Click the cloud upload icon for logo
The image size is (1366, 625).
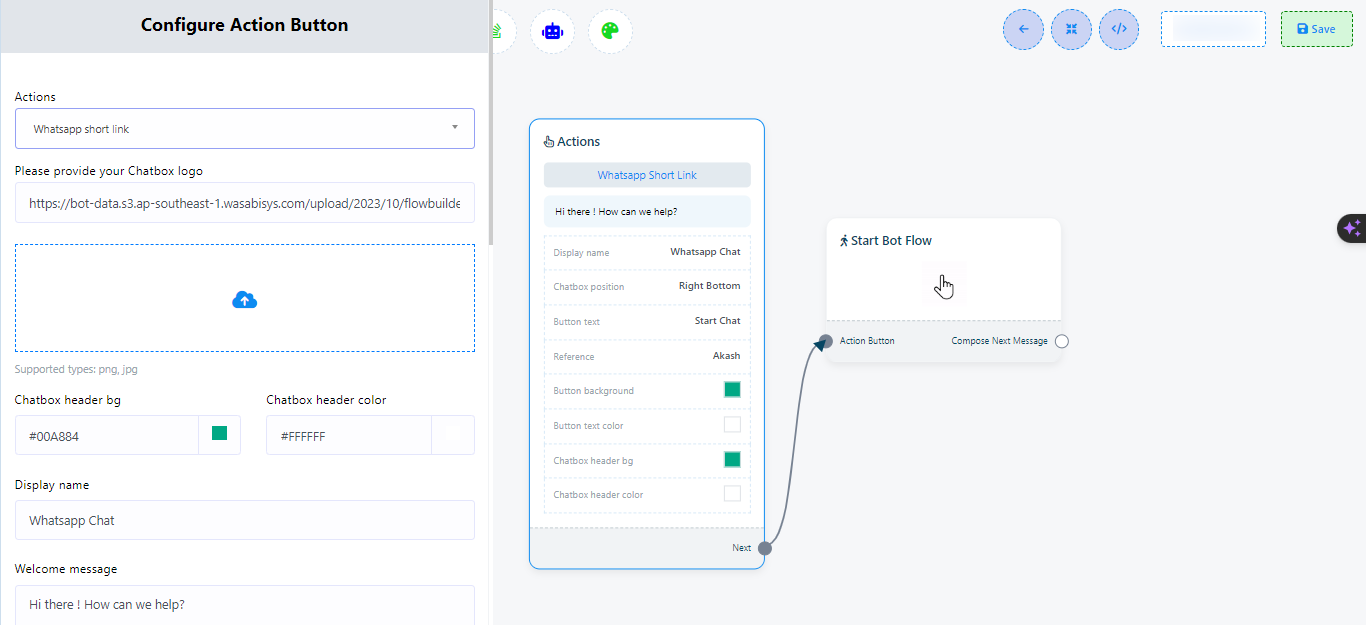click(x=245, y=299)
